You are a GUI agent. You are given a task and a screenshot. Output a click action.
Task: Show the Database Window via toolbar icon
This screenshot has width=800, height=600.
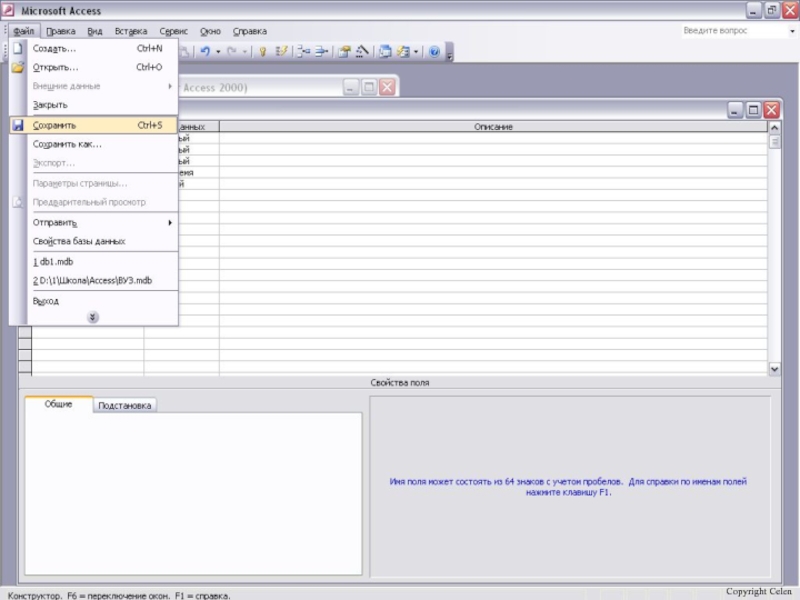point(385,50)
